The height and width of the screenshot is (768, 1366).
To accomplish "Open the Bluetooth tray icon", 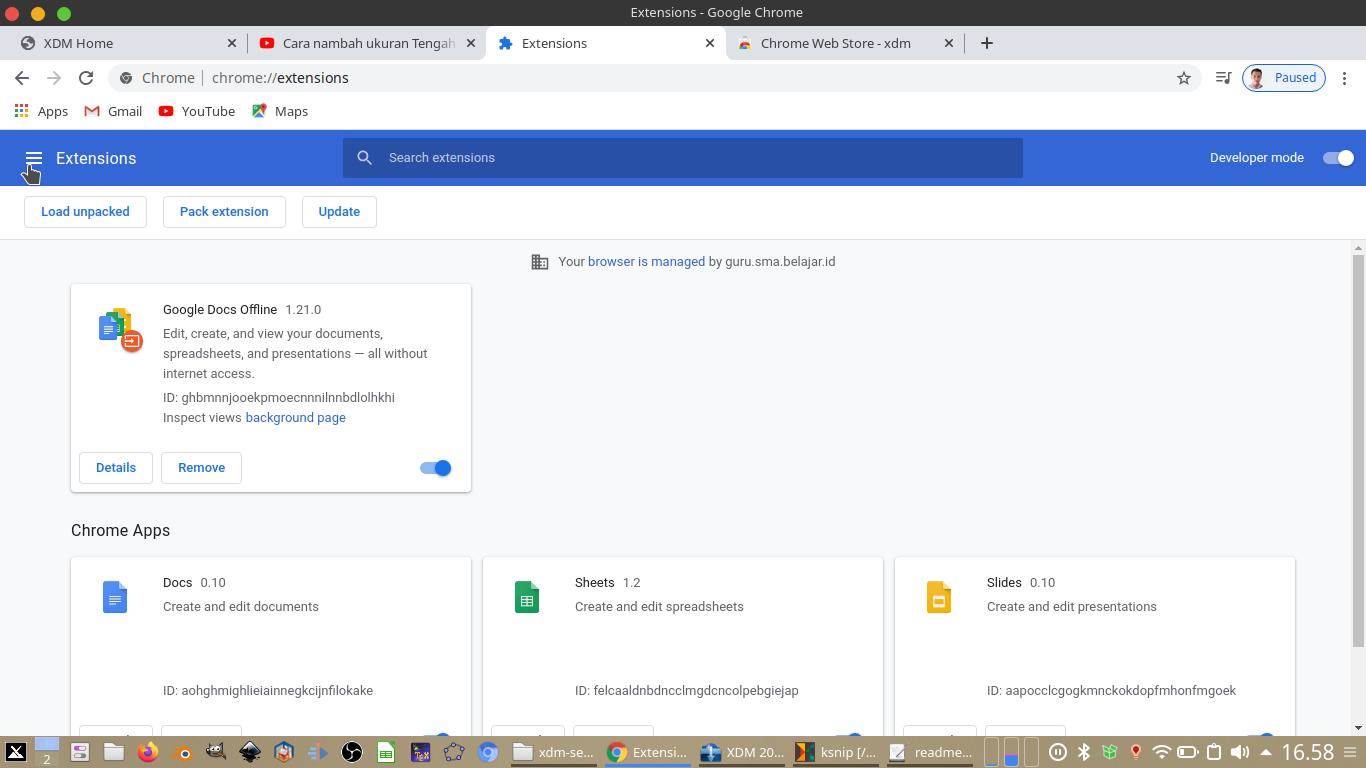I will (x=1083, y=752).
